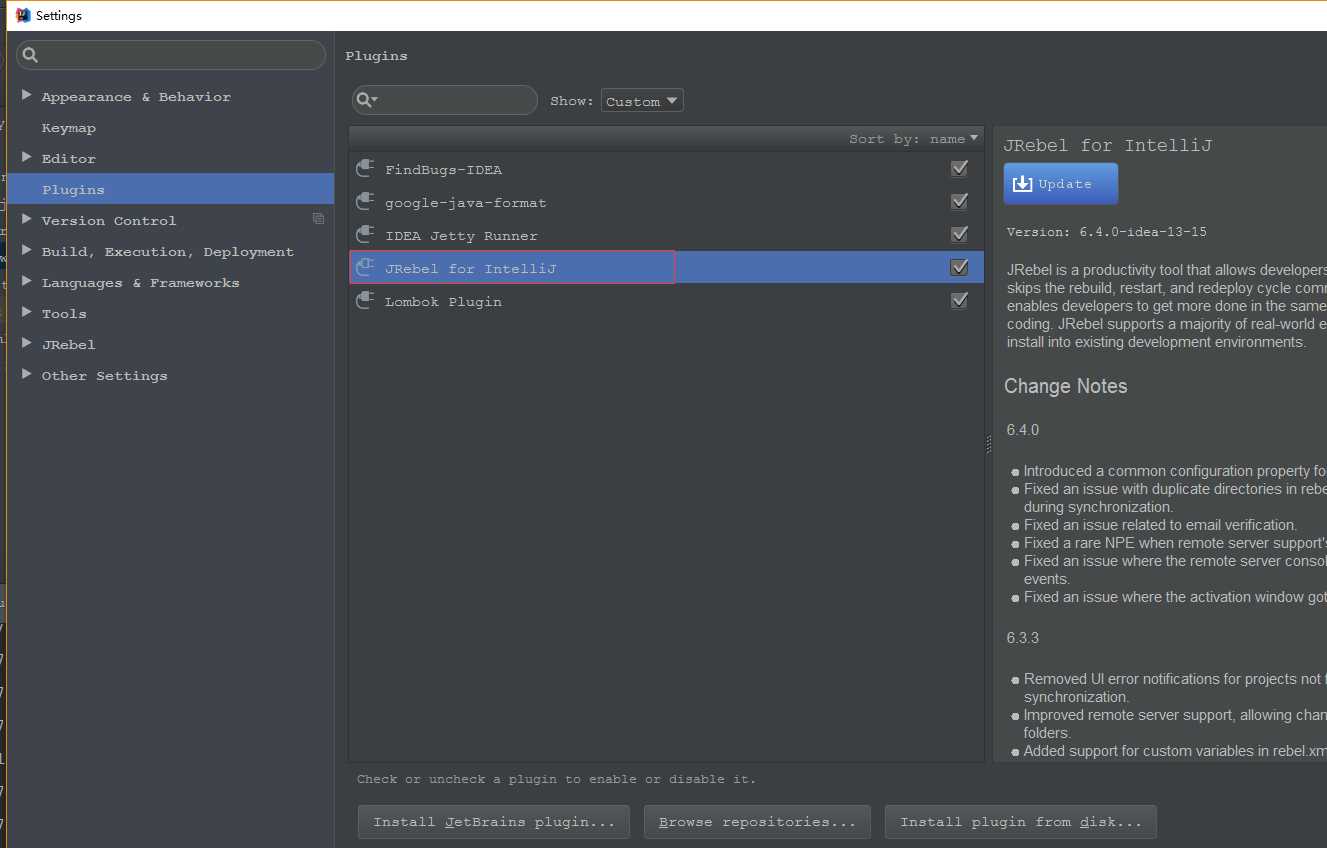Expand Appearance & Behavior arrow
This screenshot has height=848, width=1327.
[x=27, y=96]
